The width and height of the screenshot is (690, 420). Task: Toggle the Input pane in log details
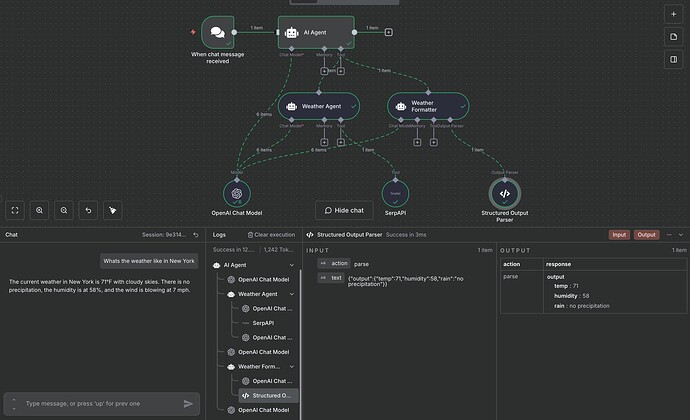620,234
